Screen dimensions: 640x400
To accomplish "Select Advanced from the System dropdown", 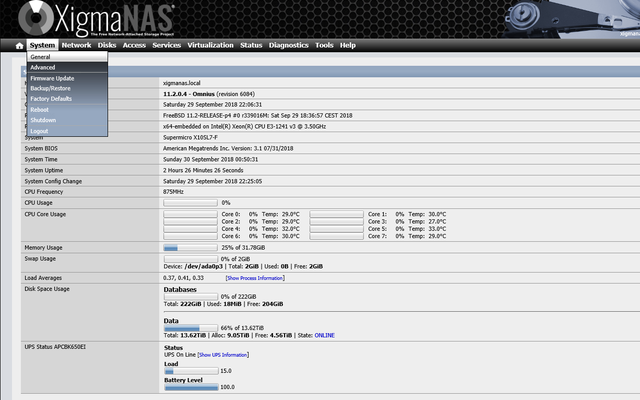I will [x=67, y=67].
